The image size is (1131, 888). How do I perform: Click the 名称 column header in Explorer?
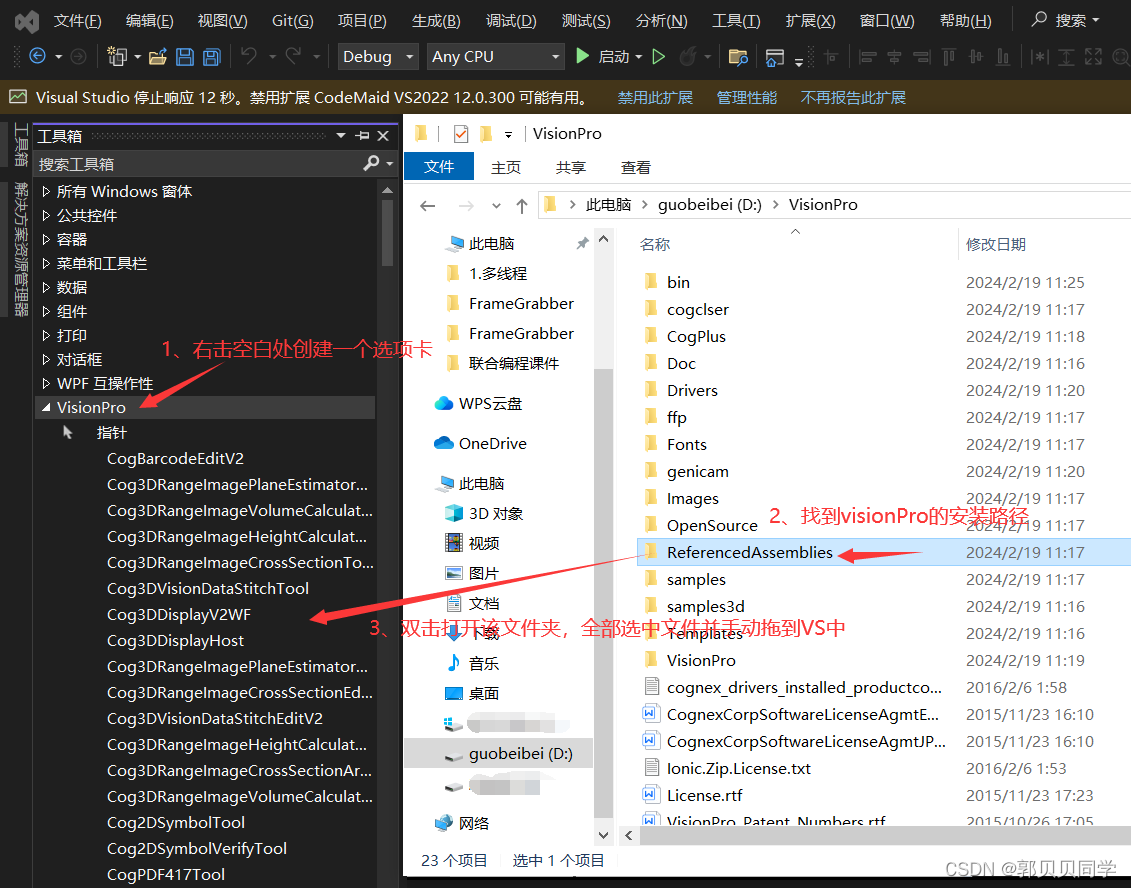tap(655, 245)
